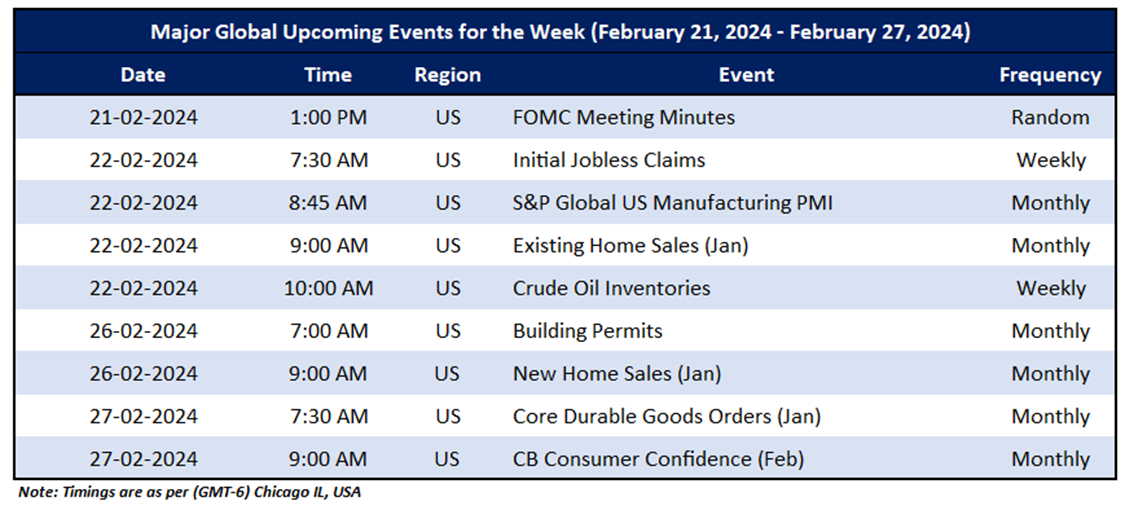Click the 10:00 AM time cell
The width and height of the screenshot is (1125, 510).
pos(328,288)
